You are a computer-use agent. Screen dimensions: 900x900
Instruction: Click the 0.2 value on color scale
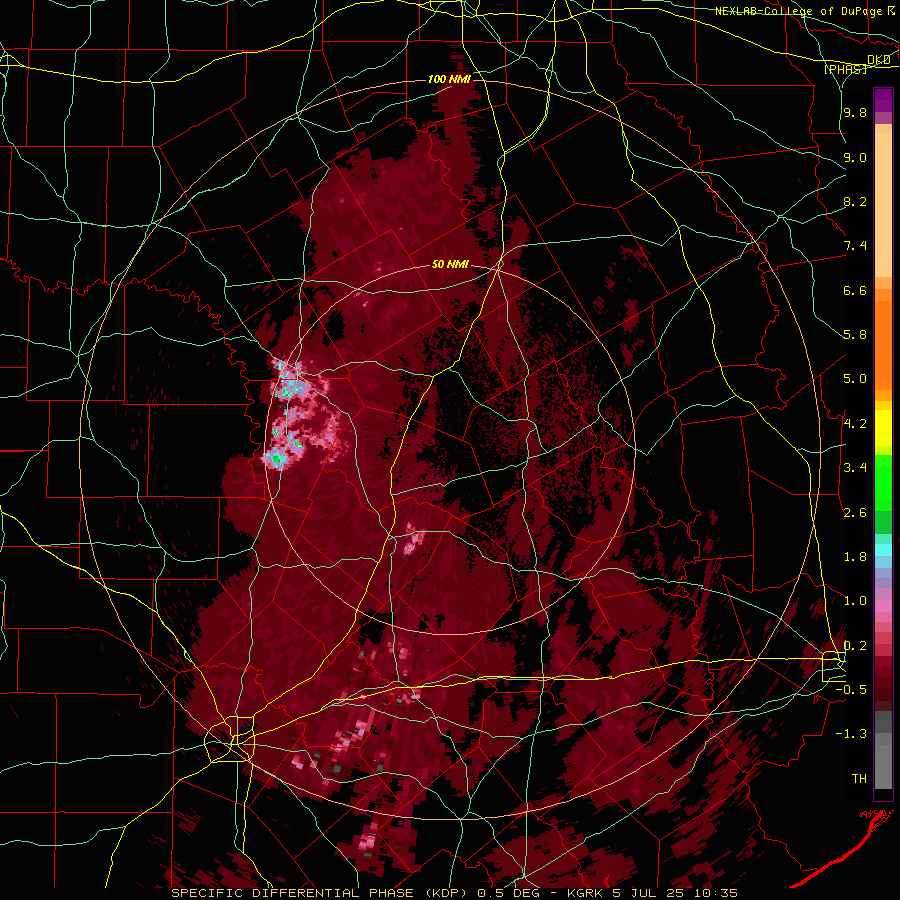855,646
